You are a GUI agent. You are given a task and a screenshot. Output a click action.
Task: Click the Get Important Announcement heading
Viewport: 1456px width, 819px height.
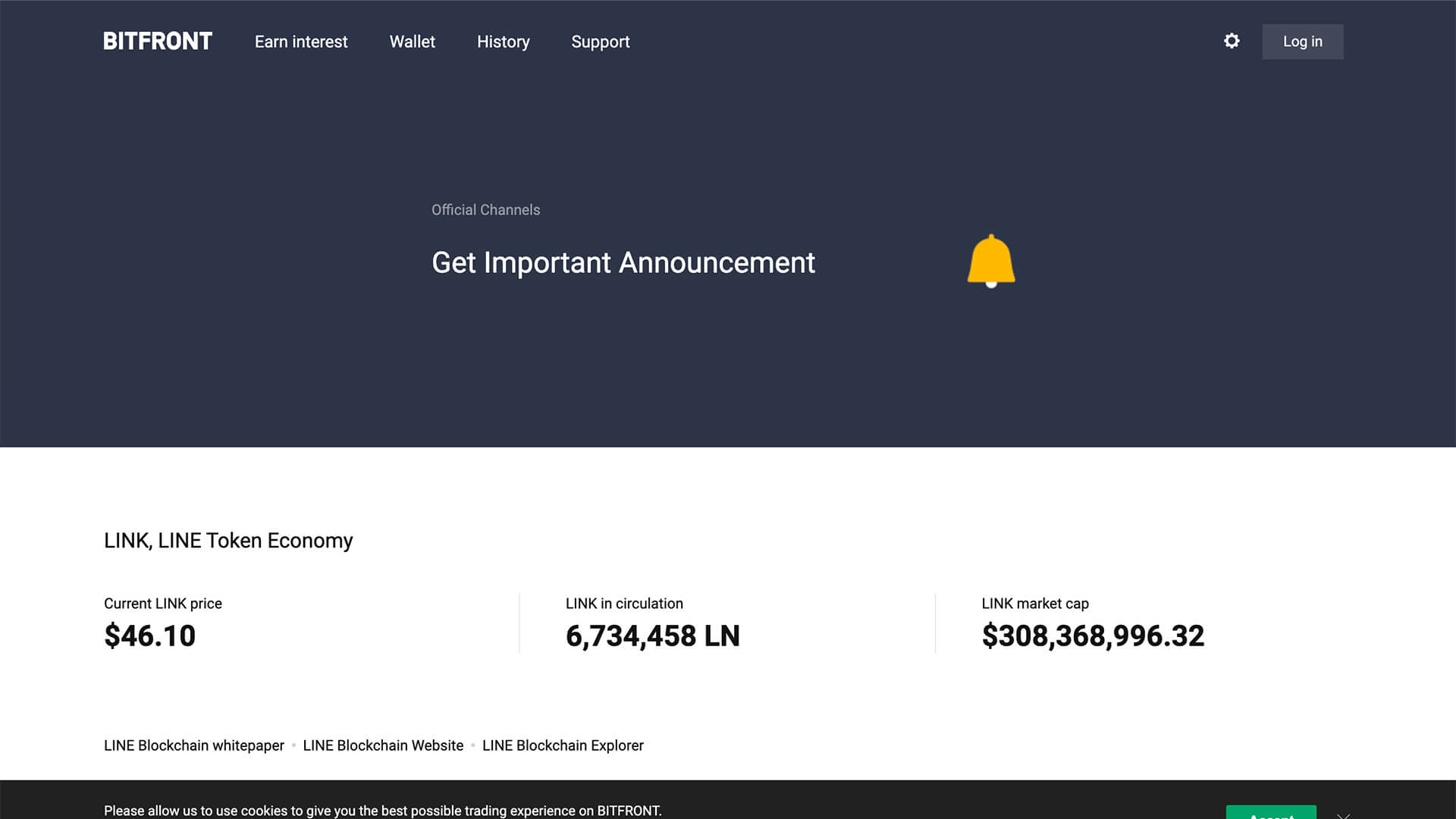click(623, 263)
